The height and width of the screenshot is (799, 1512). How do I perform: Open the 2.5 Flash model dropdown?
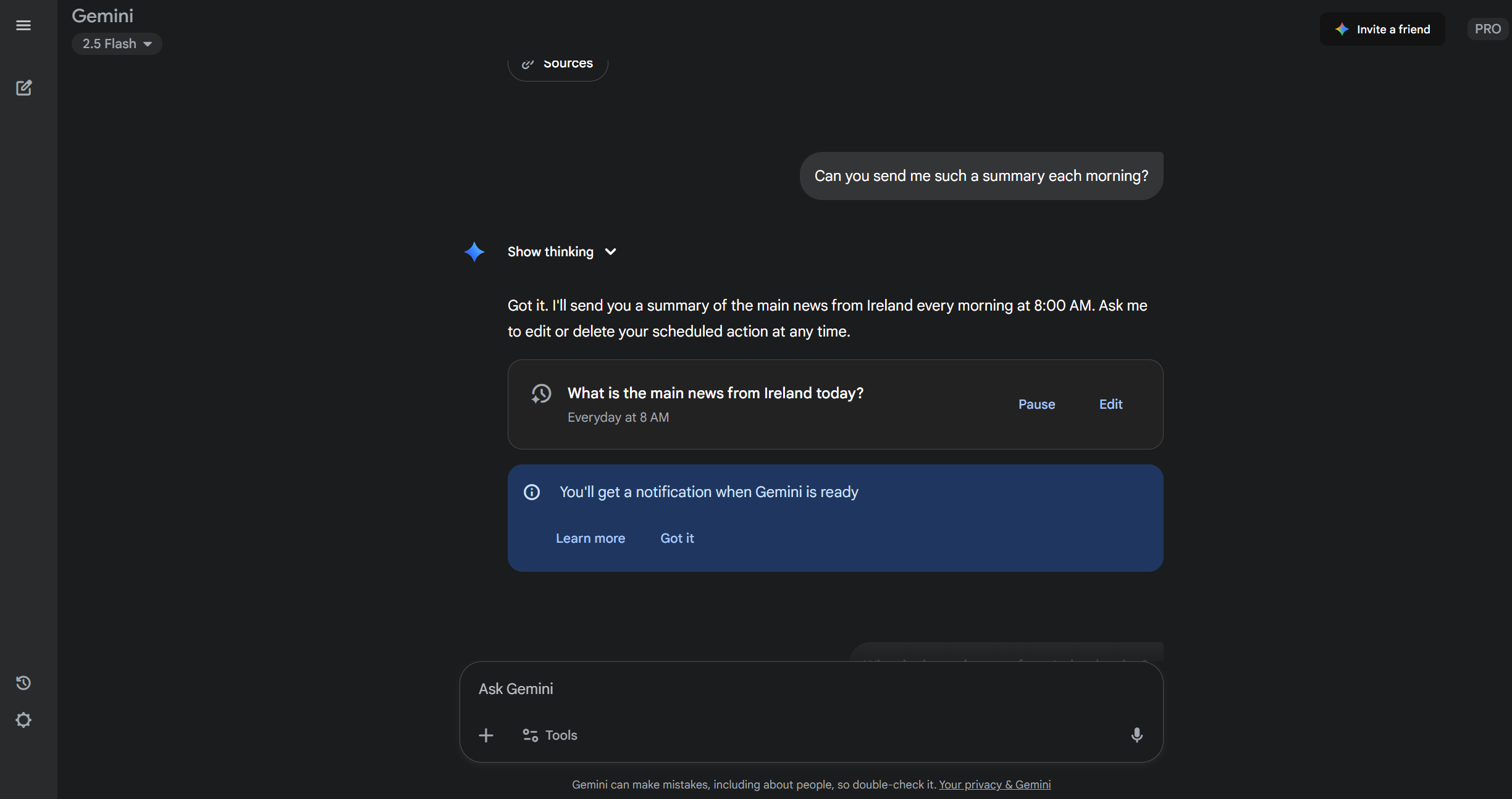117,44
